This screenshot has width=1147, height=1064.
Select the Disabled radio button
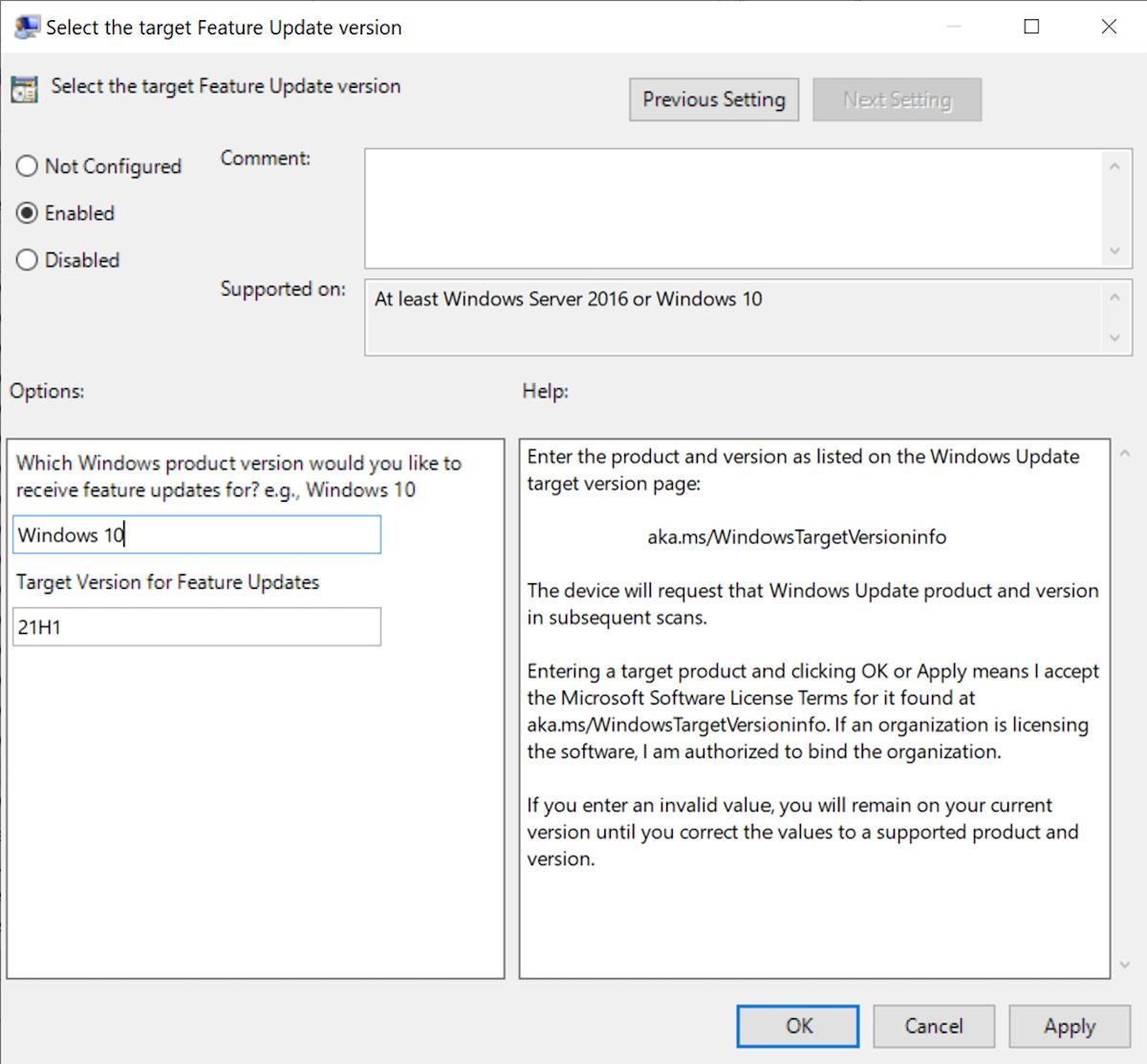(x=28, y=259)
